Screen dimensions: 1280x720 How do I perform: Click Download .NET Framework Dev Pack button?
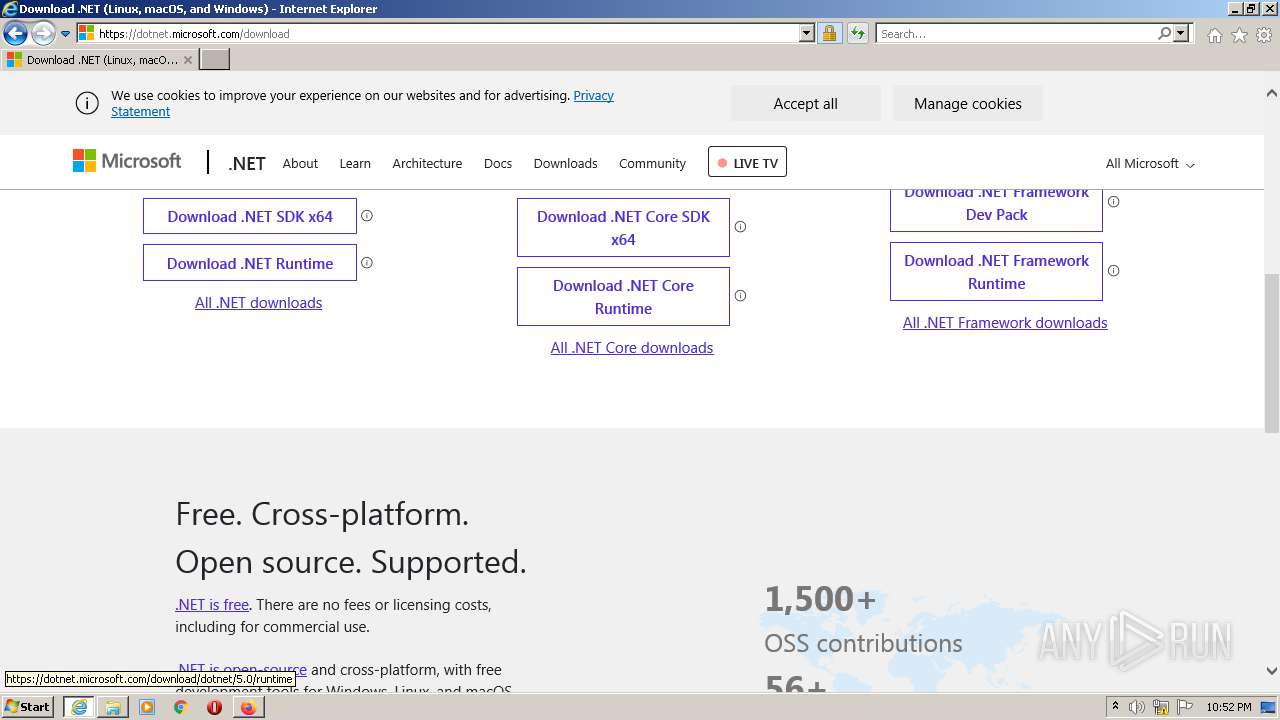996,210
